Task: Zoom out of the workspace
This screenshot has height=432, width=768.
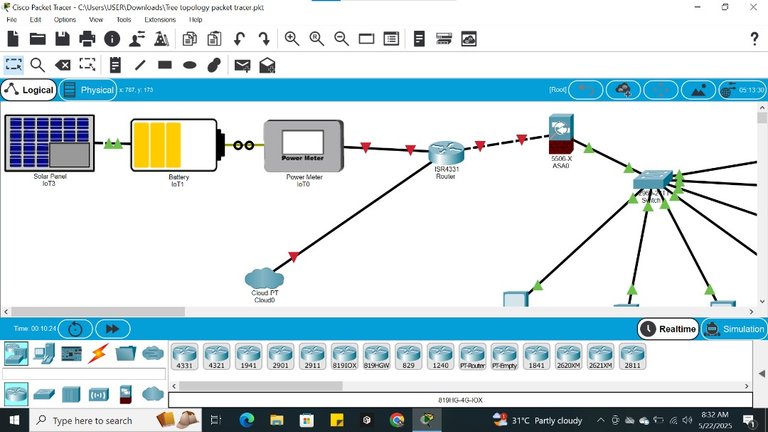Action: 341,39
